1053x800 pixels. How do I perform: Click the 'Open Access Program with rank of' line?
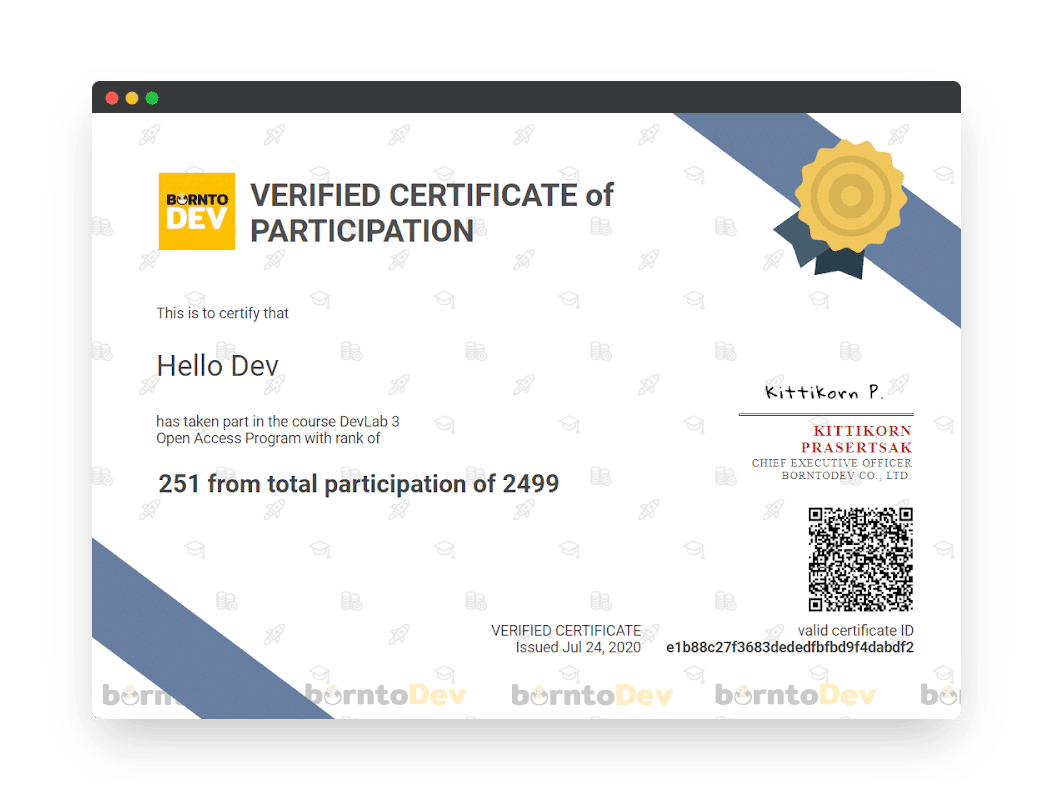point(268,439)
